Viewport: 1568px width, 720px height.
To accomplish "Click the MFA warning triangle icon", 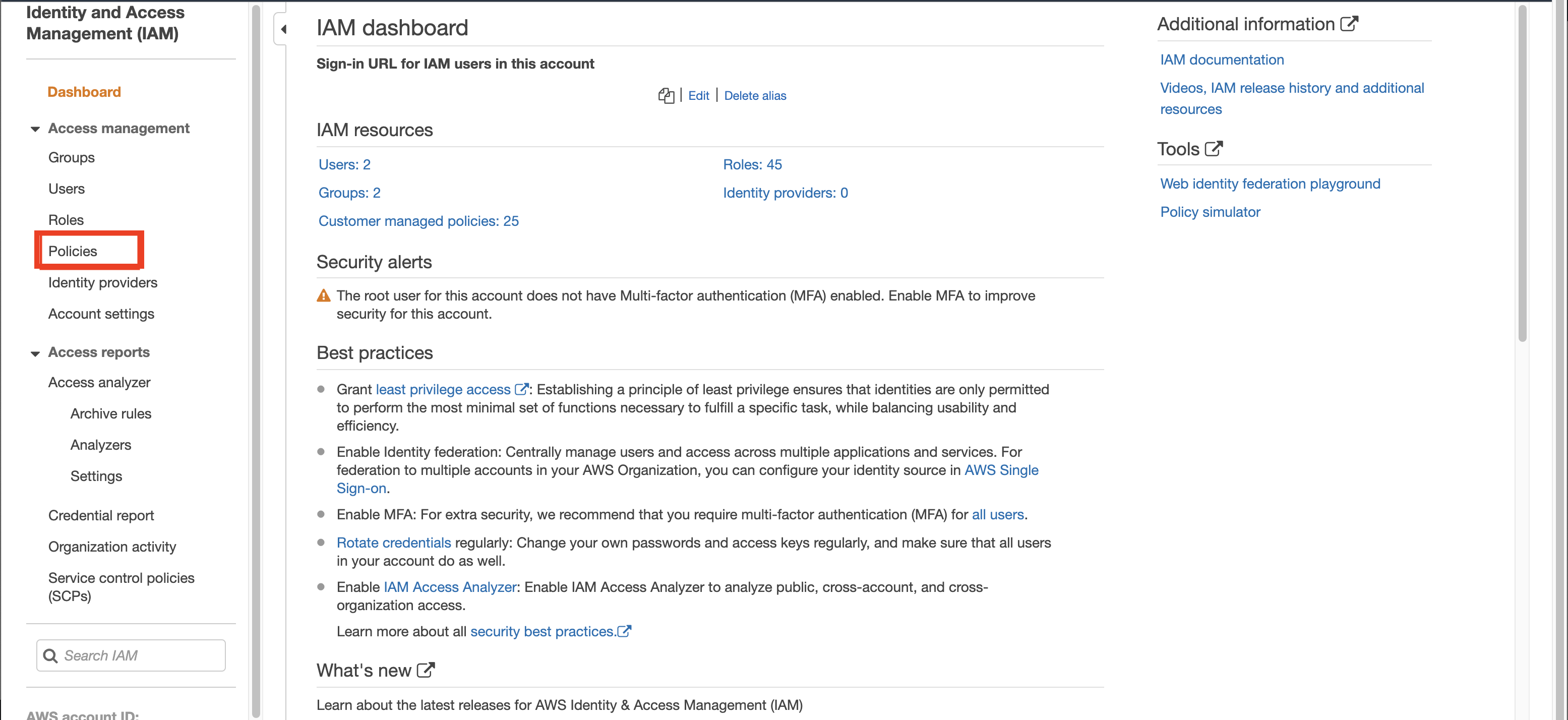I will pos(323,296).
